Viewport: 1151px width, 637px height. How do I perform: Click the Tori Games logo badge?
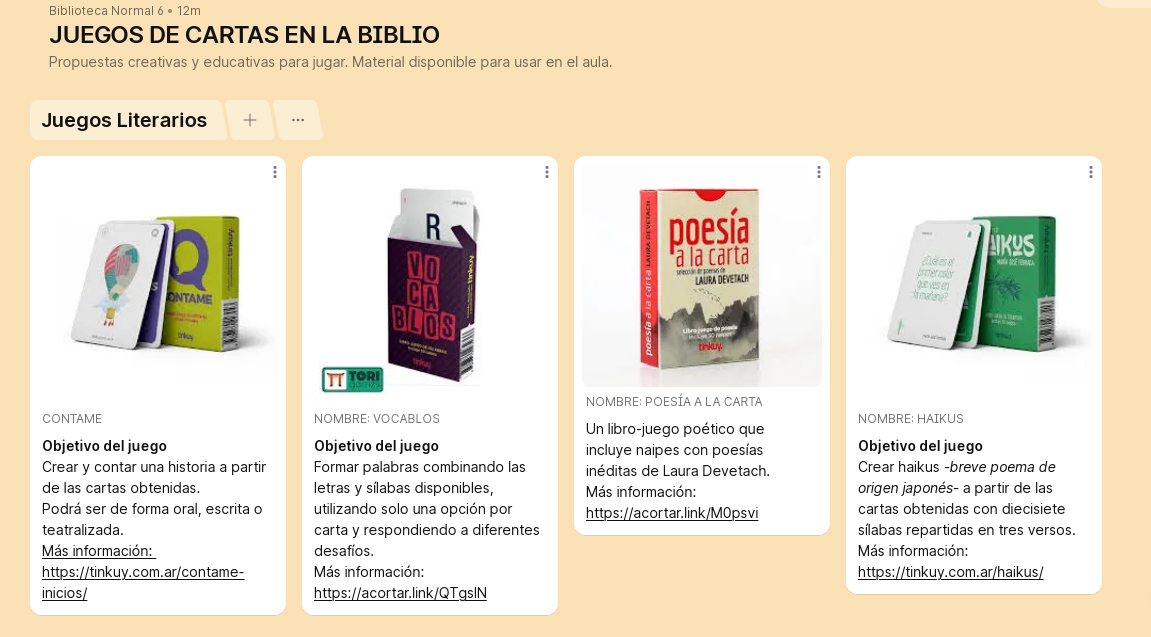click(x=352, y=379)
